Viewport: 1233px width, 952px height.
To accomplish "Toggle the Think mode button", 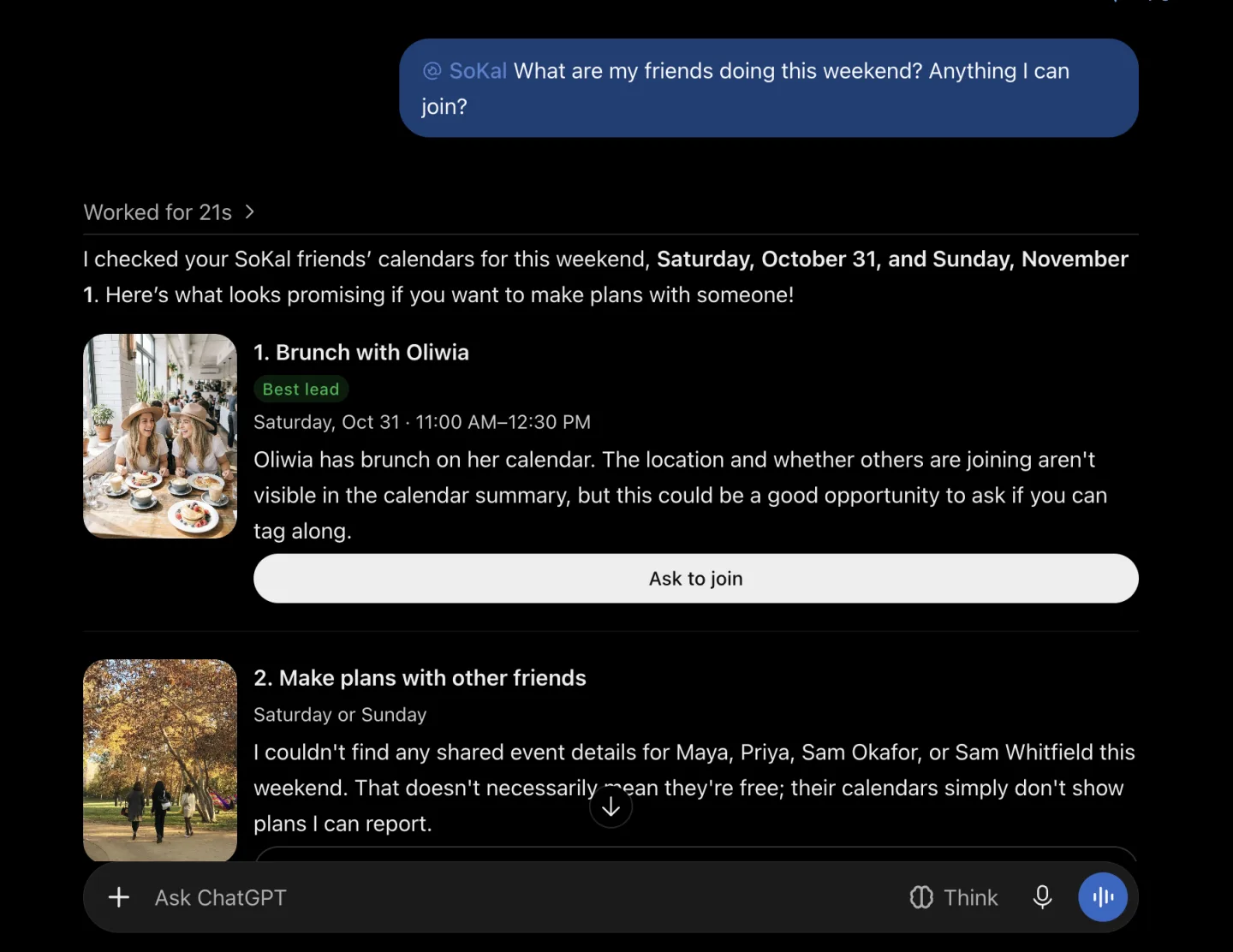I will [954, 897].
